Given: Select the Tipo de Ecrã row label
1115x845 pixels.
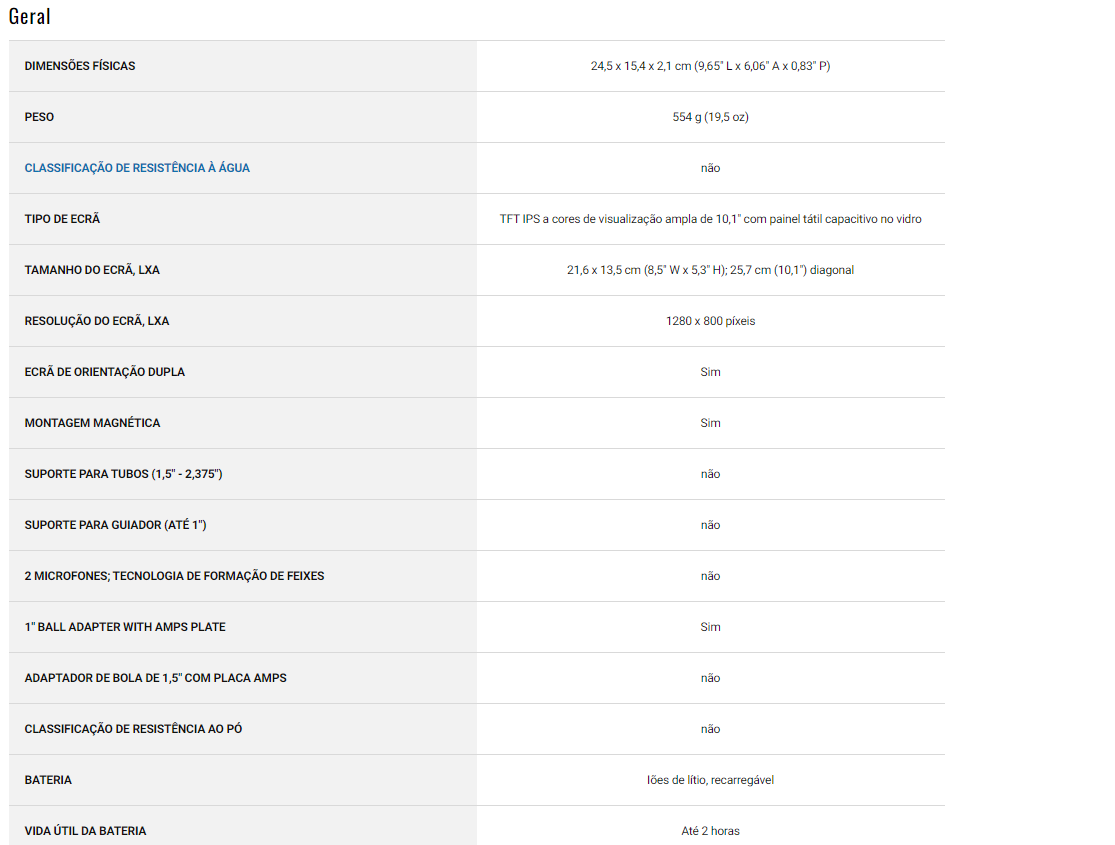Looking at the screenshot, I should pos(62,219).
